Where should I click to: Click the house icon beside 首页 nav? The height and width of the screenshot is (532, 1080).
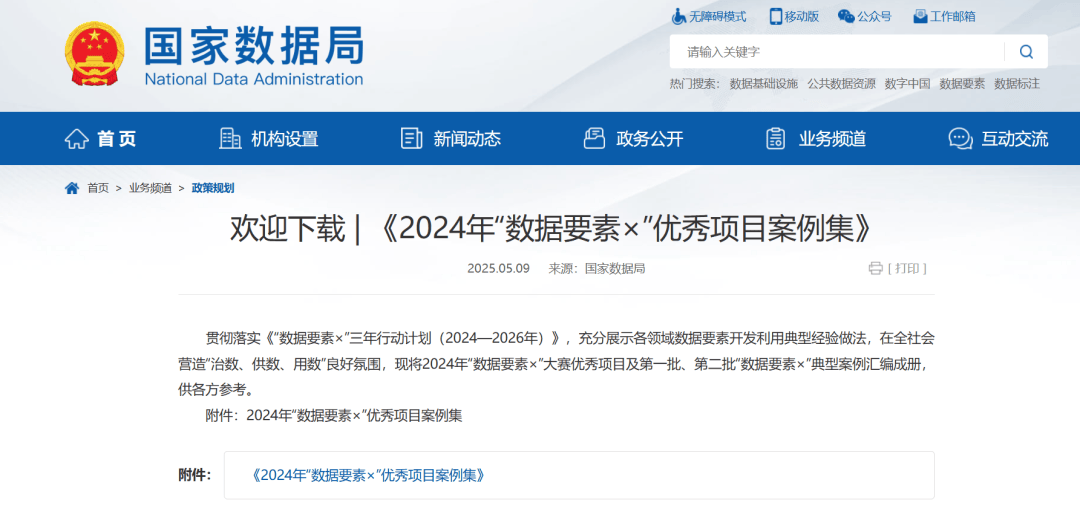click(76, 139)
